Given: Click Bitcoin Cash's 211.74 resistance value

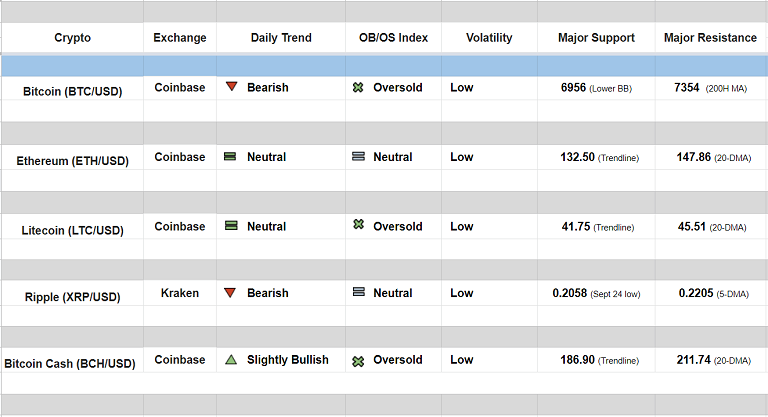Looking at the screenshot, I should tap(693, 360).
